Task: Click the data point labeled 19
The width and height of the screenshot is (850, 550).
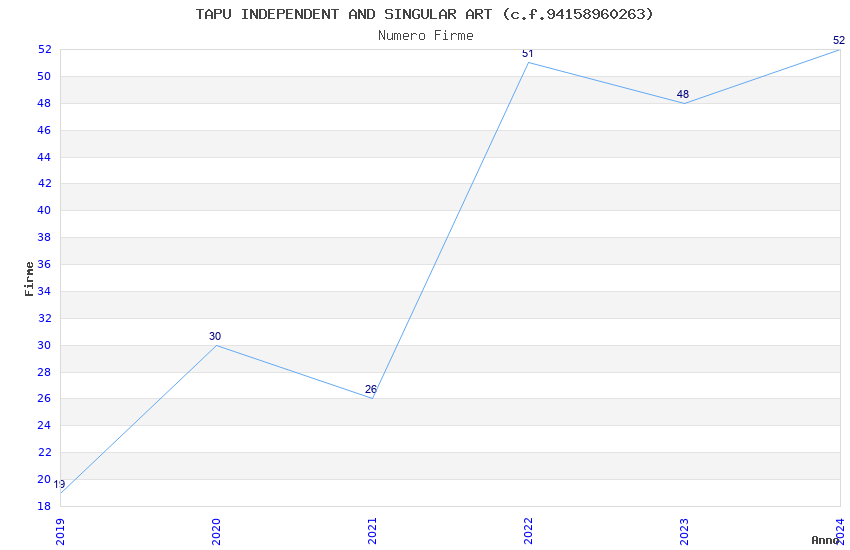Action: 59,484
